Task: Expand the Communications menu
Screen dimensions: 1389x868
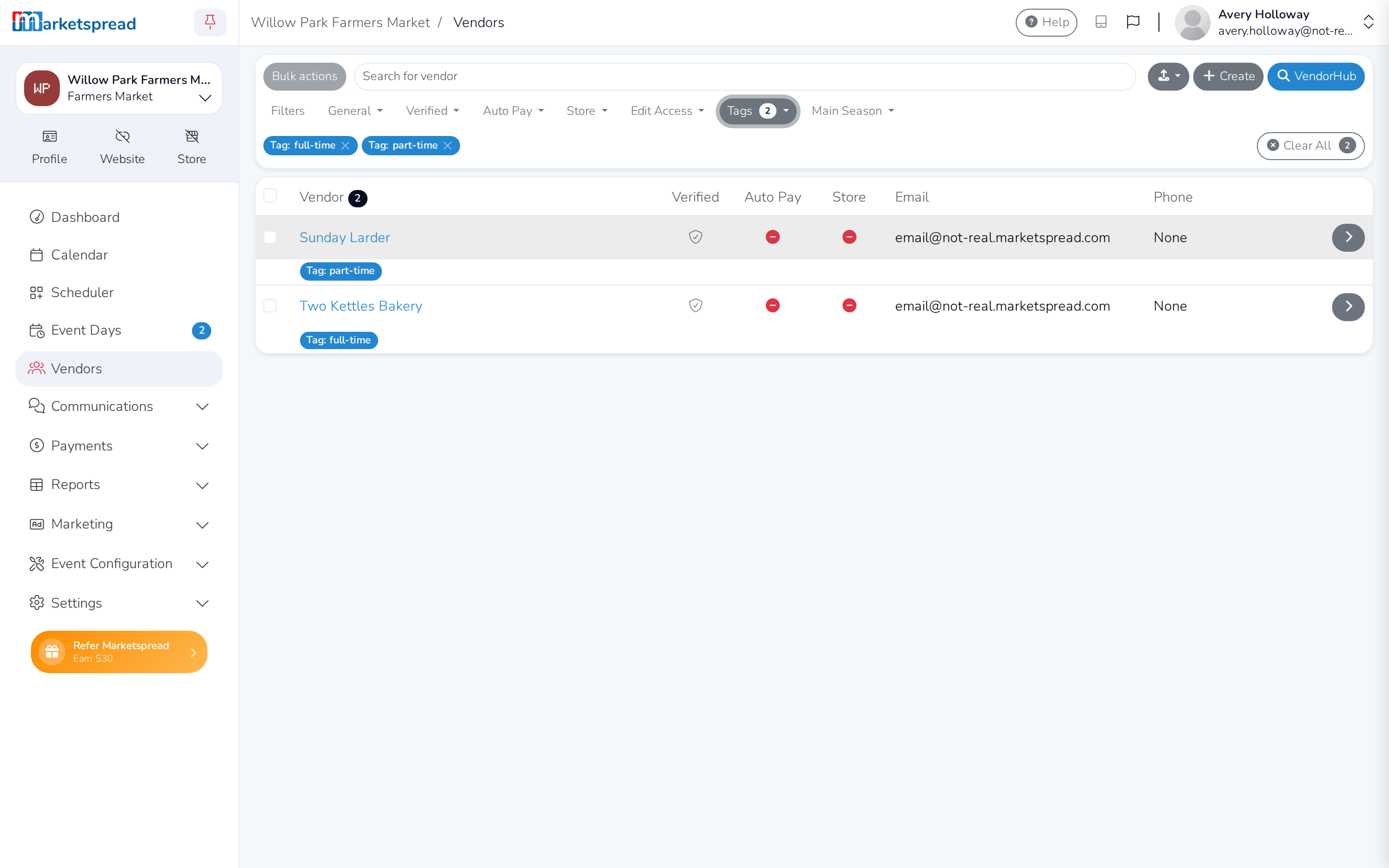Action: pos(119,407)
